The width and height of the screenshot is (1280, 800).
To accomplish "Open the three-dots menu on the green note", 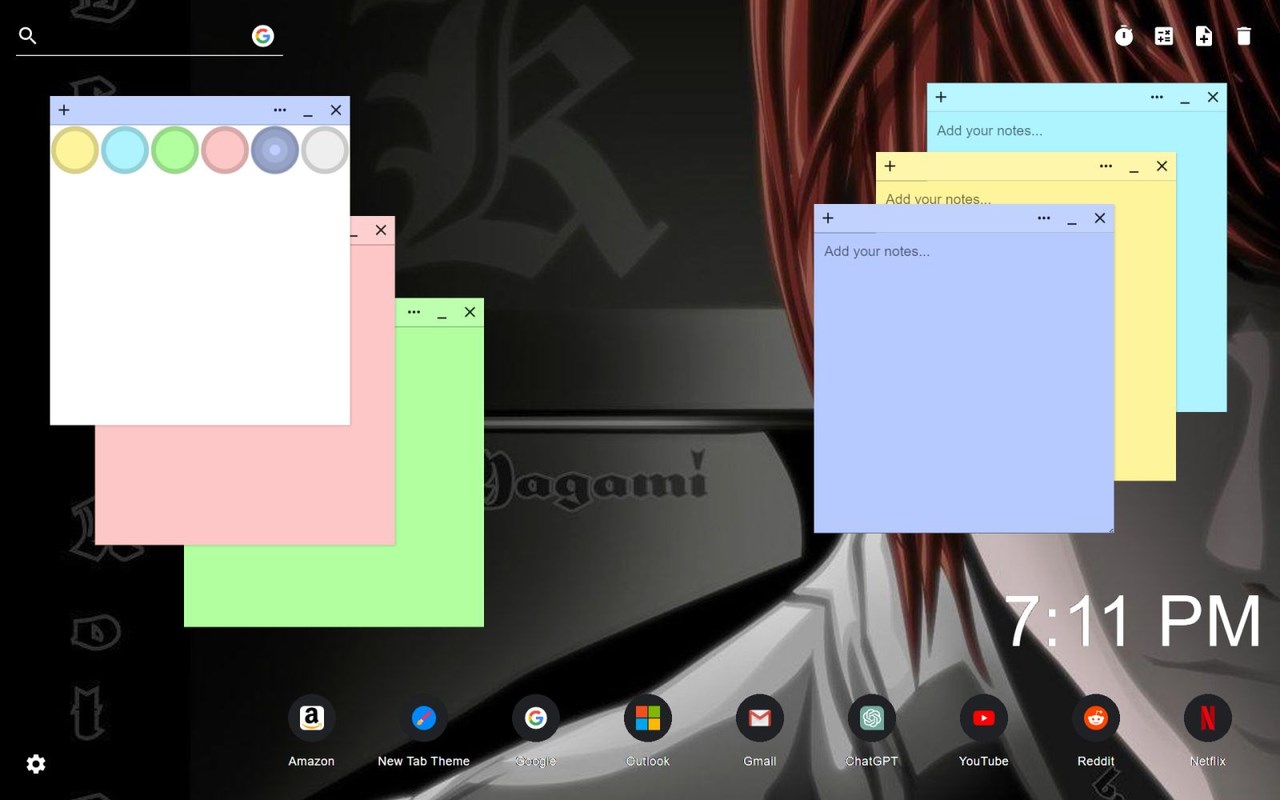I will coord(414,312).
